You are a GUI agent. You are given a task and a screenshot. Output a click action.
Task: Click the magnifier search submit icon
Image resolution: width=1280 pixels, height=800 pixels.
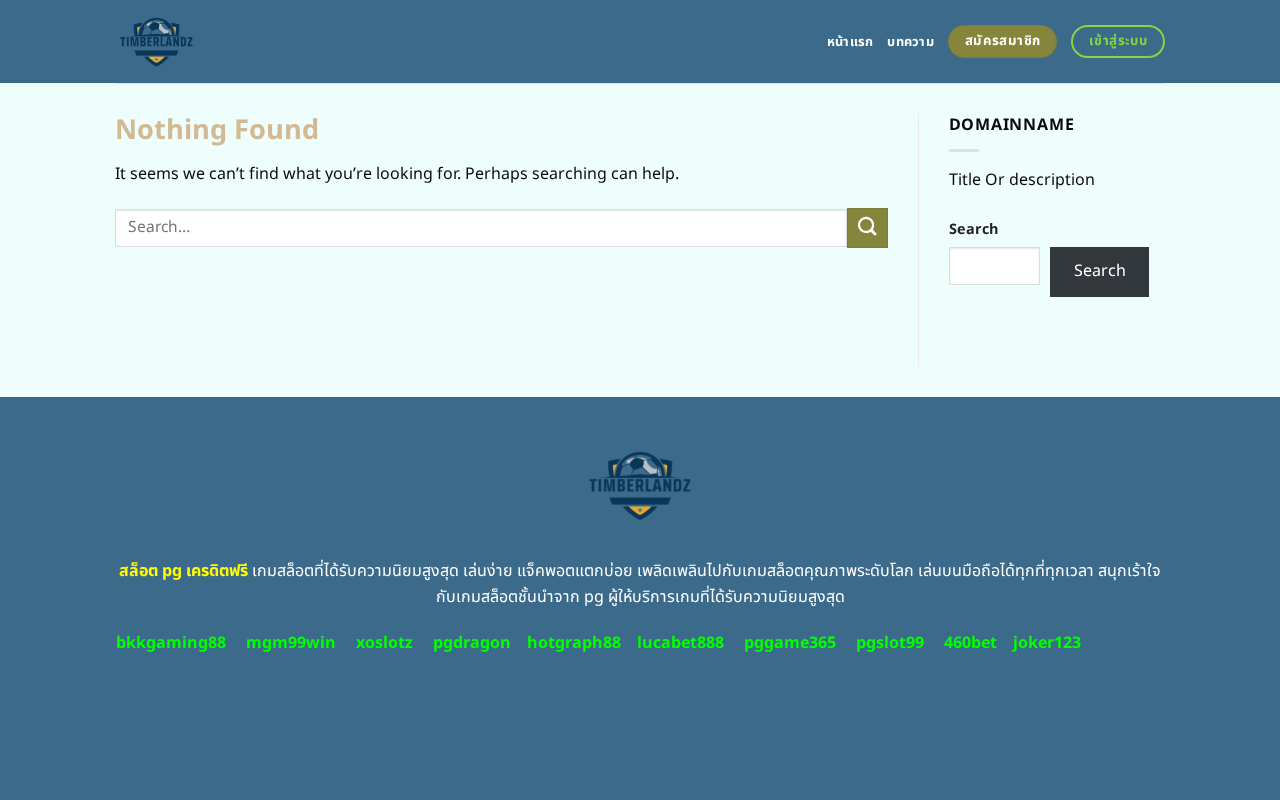coord(867,228)
